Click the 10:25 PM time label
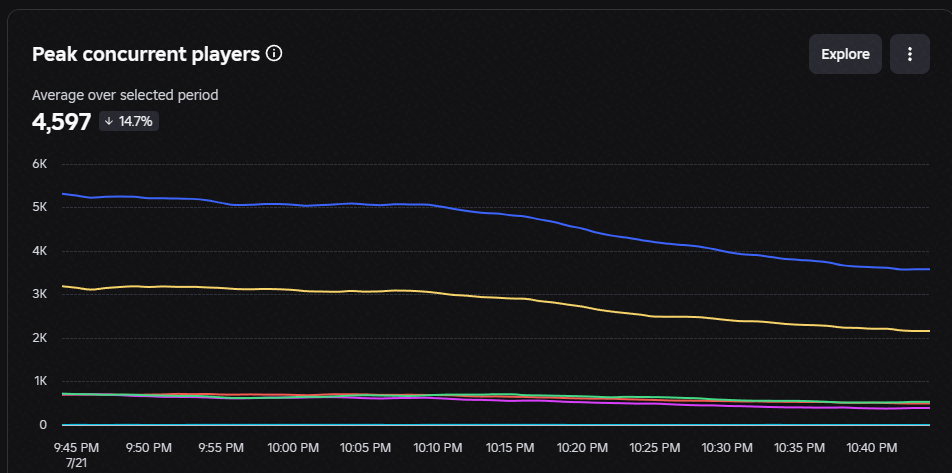This screenshot has height=473, width=952. coord(654,447)
